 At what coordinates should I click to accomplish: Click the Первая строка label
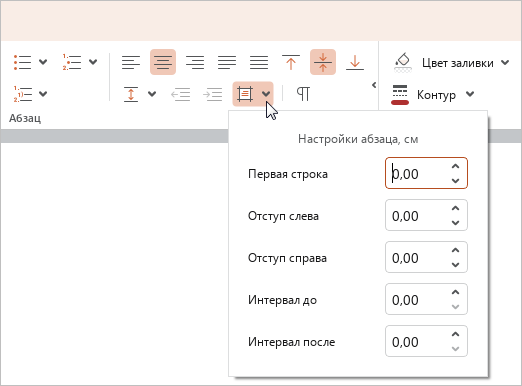[288, 174]
